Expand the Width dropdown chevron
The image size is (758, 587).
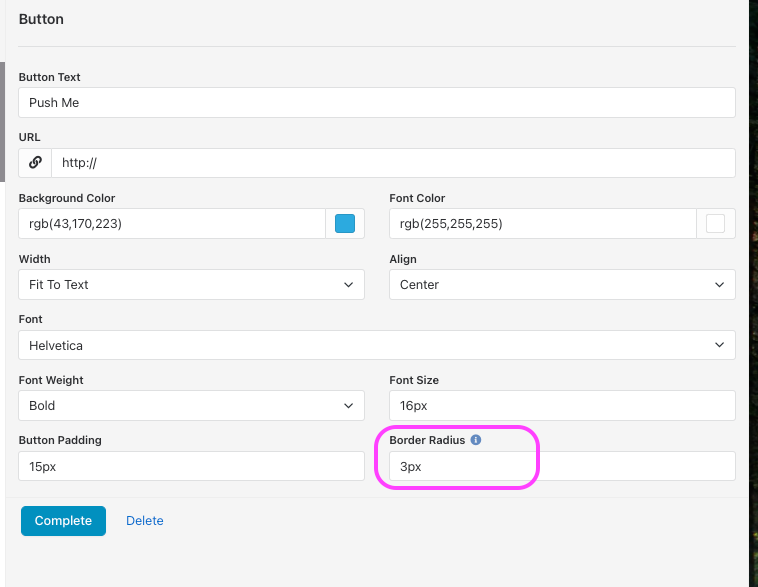tap(349, 285)
